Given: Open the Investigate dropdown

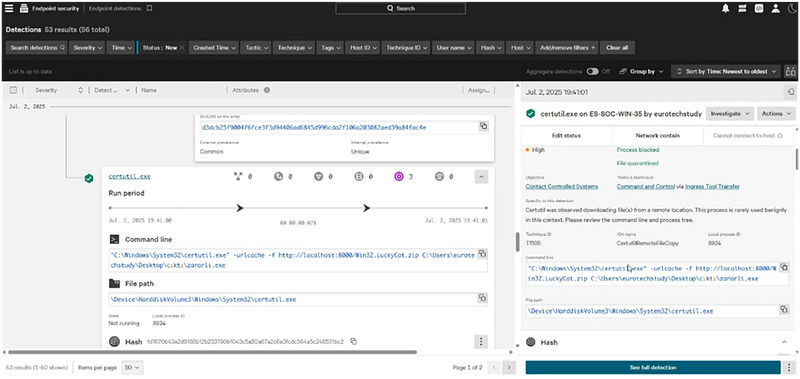Looking at the screenshot, I should tap(729, 113).
